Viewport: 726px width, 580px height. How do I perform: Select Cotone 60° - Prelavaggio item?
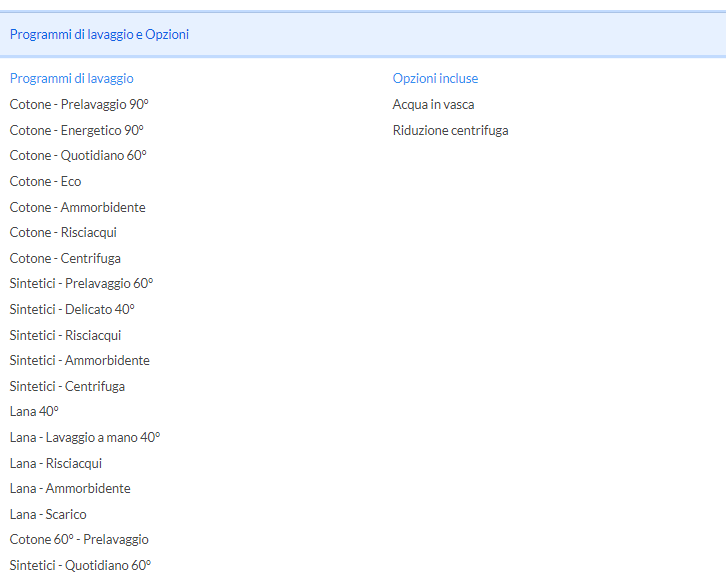click(79, 540)
